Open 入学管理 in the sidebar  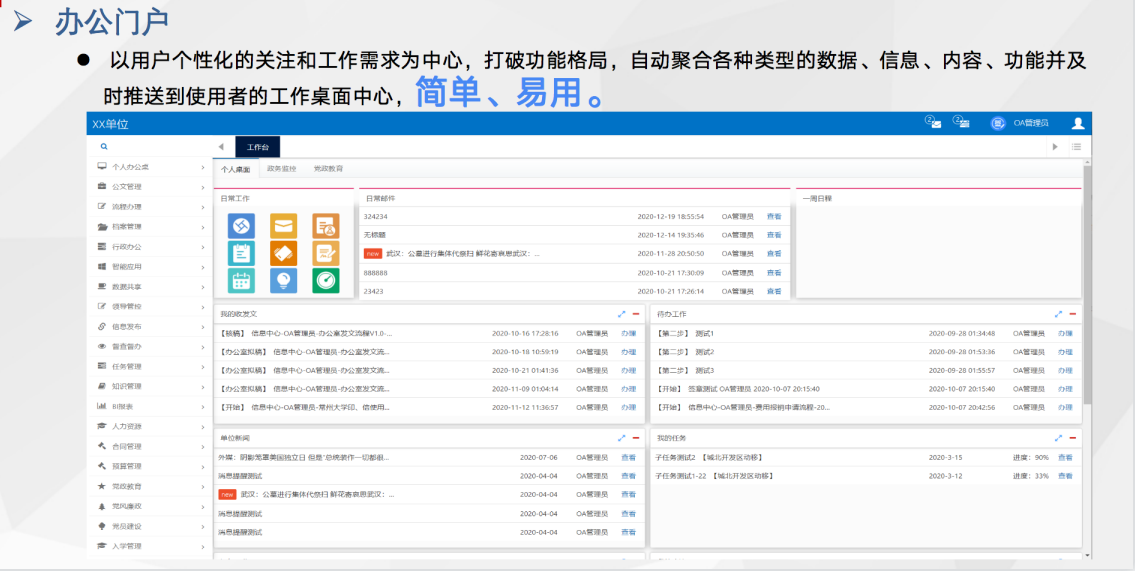click(x=150, y=546)
